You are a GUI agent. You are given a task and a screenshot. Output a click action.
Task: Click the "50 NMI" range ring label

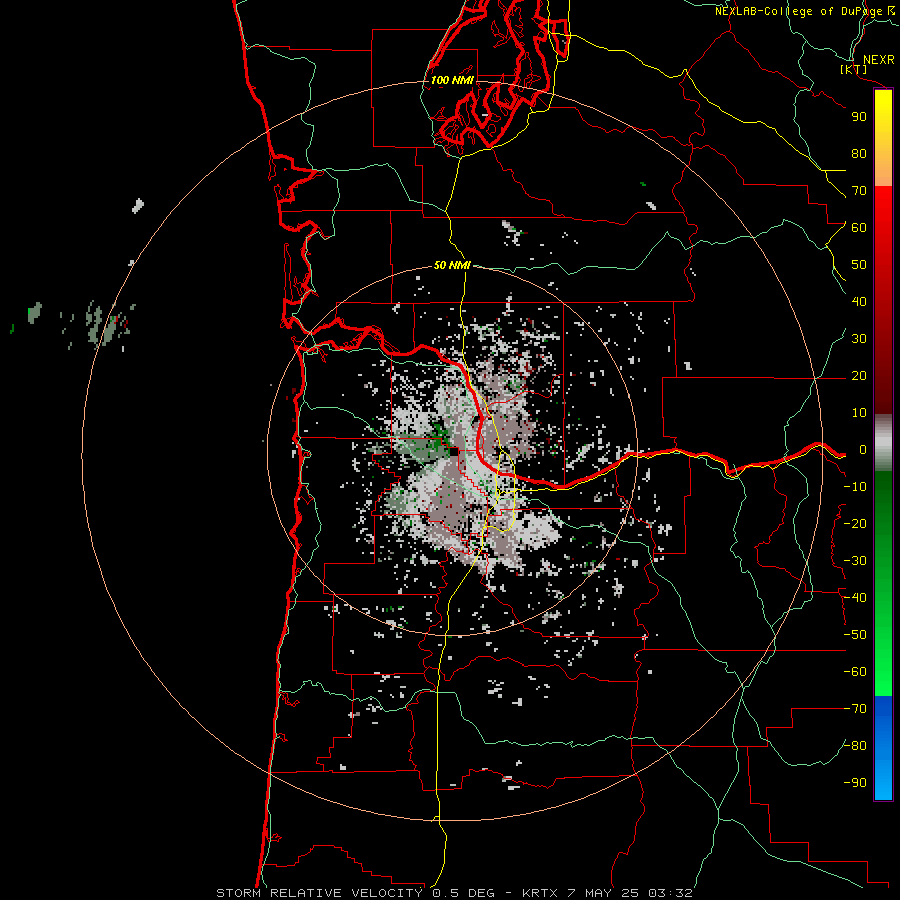click(x=452, y=265)
